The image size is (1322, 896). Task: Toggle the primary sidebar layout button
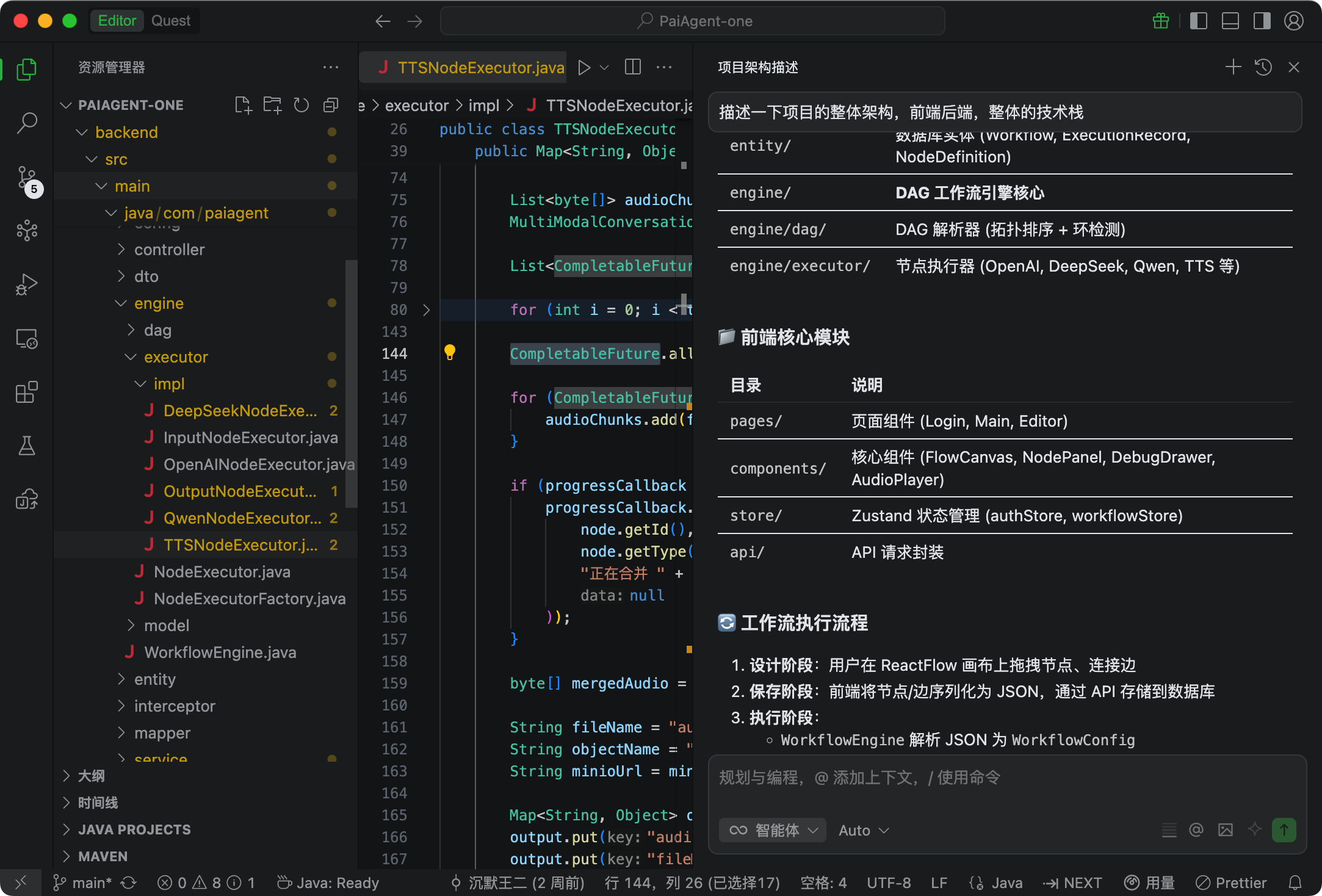[x=1198, y=21]
